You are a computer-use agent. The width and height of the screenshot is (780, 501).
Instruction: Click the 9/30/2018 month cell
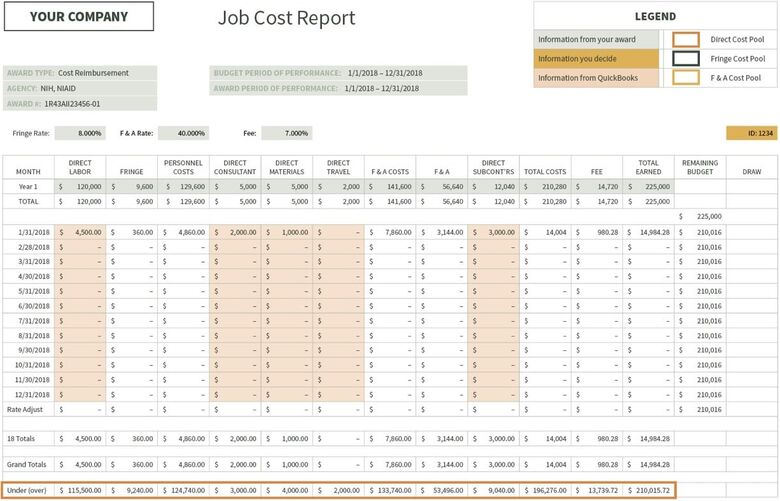[x=28, y=350]
